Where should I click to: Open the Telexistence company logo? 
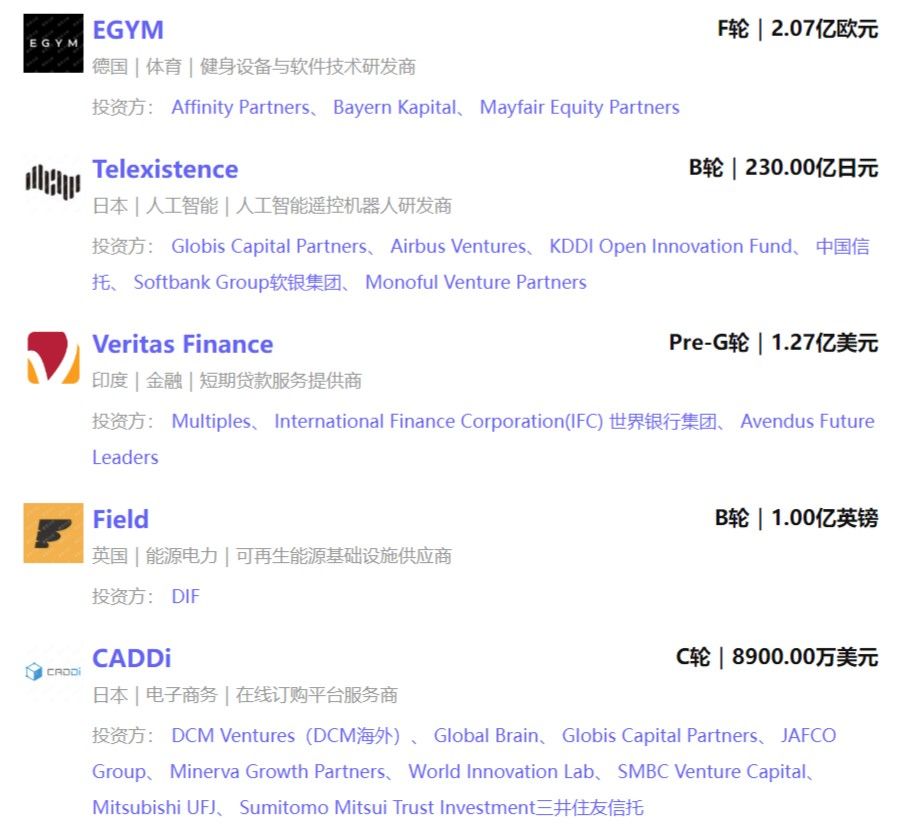53,182
